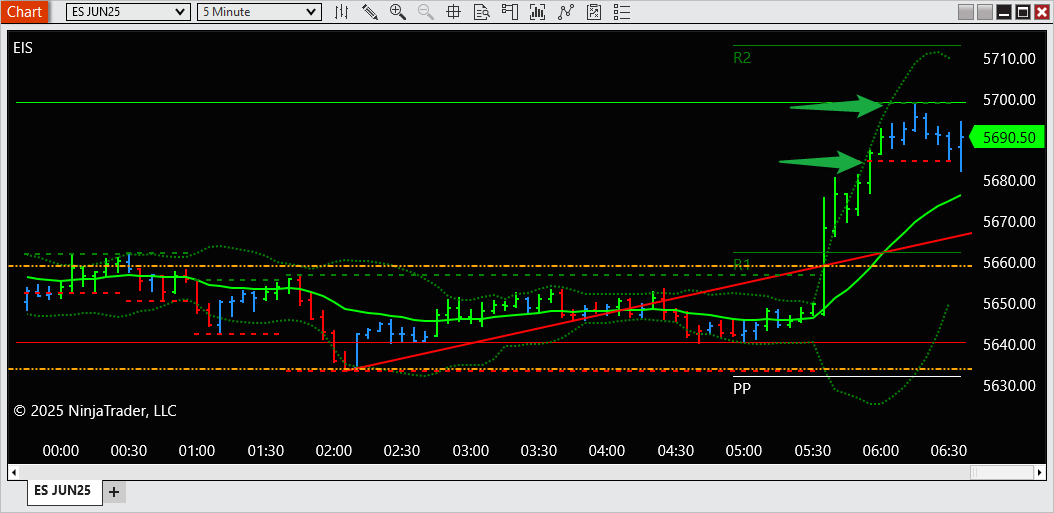Open the Data Series dialog

click(537, 11)
